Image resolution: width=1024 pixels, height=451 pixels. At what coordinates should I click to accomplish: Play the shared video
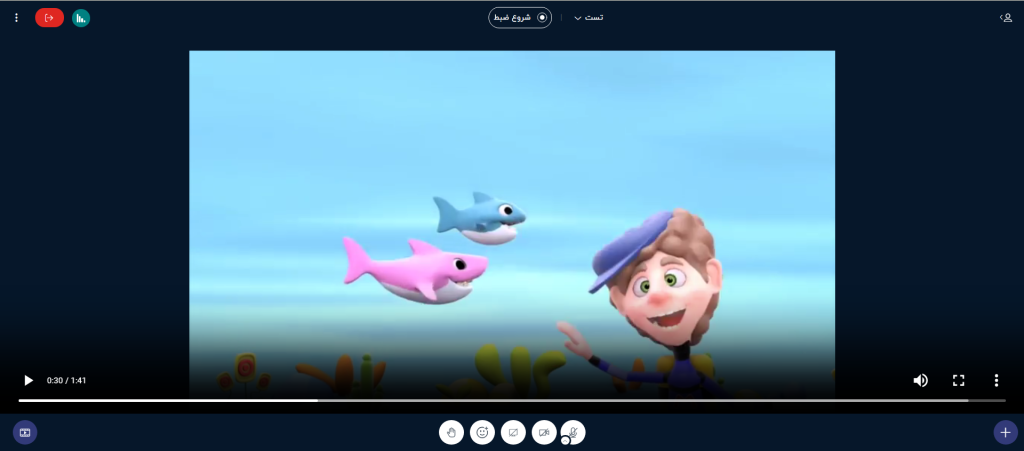coord(28,380)
